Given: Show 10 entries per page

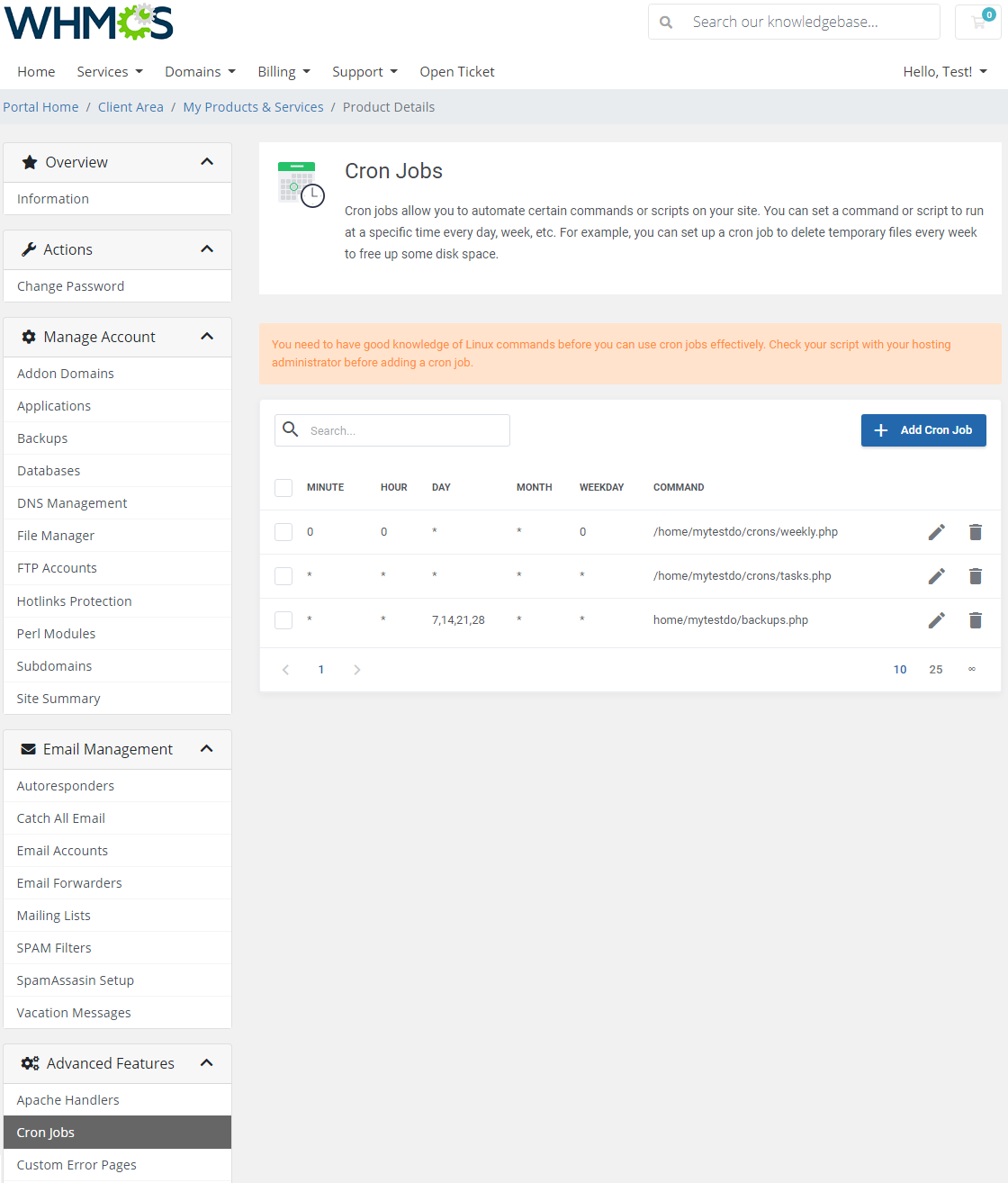Looking at the screenshot, I should click(x=900, y=670).
